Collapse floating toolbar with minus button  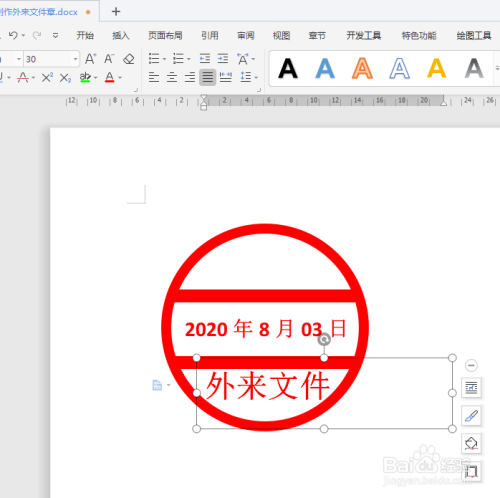pyautogui.click(x=471, y=365)
